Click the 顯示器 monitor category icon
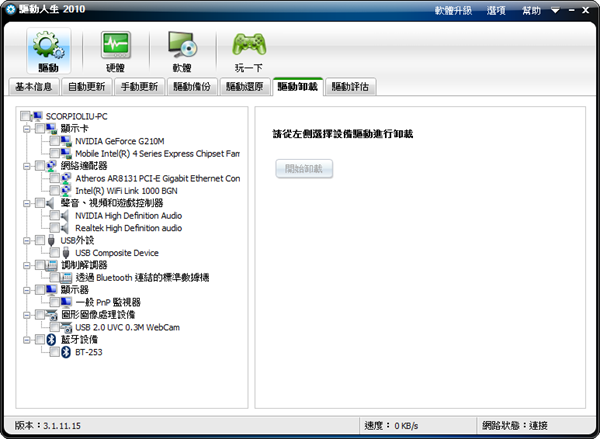Viewport: 600px width, 439px height. point(52,290)
